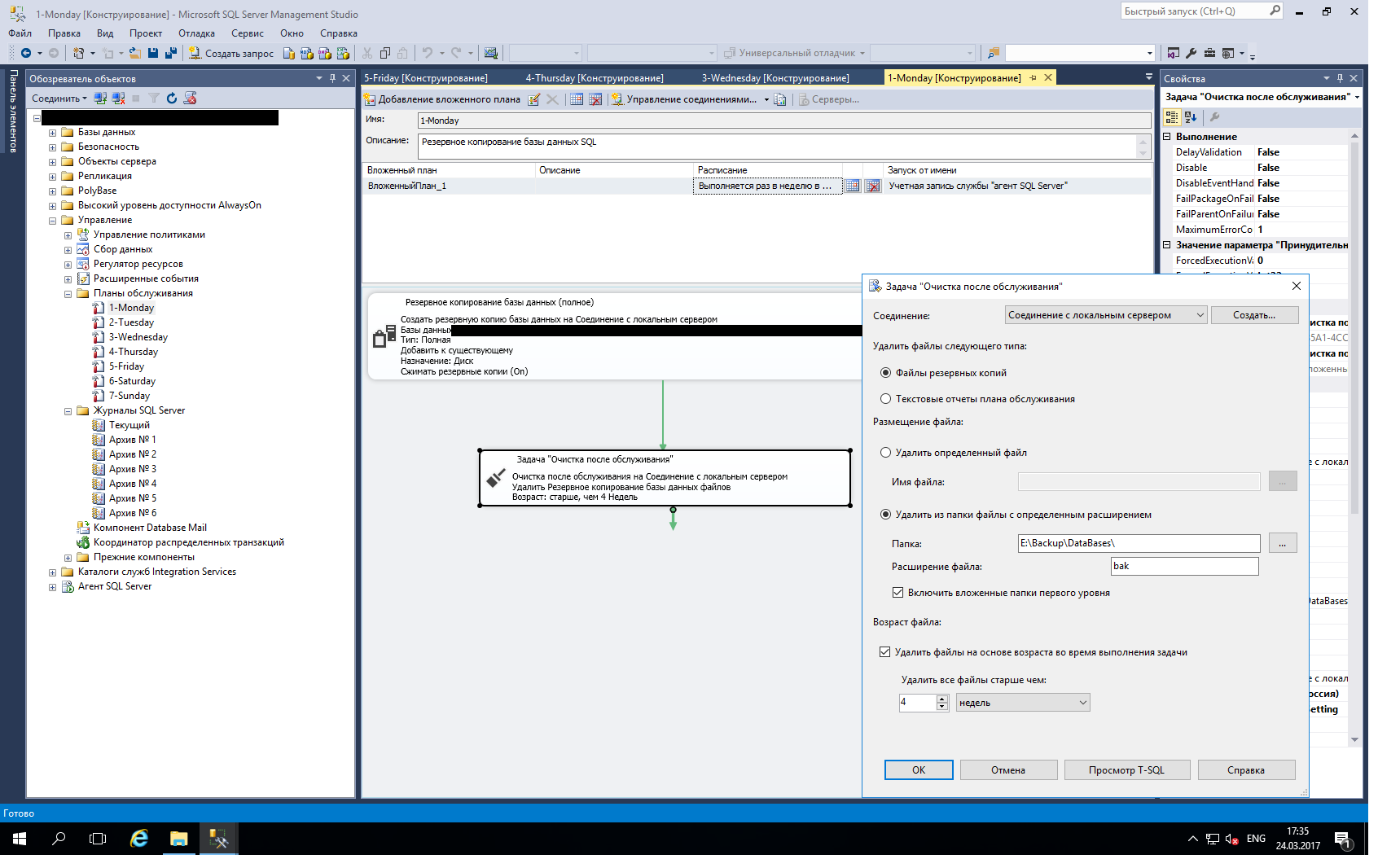Select Удалить из папки файлы radio option
Image resolution: width=1378 pixels, height=868 pixels.
(x=886, y=515)
